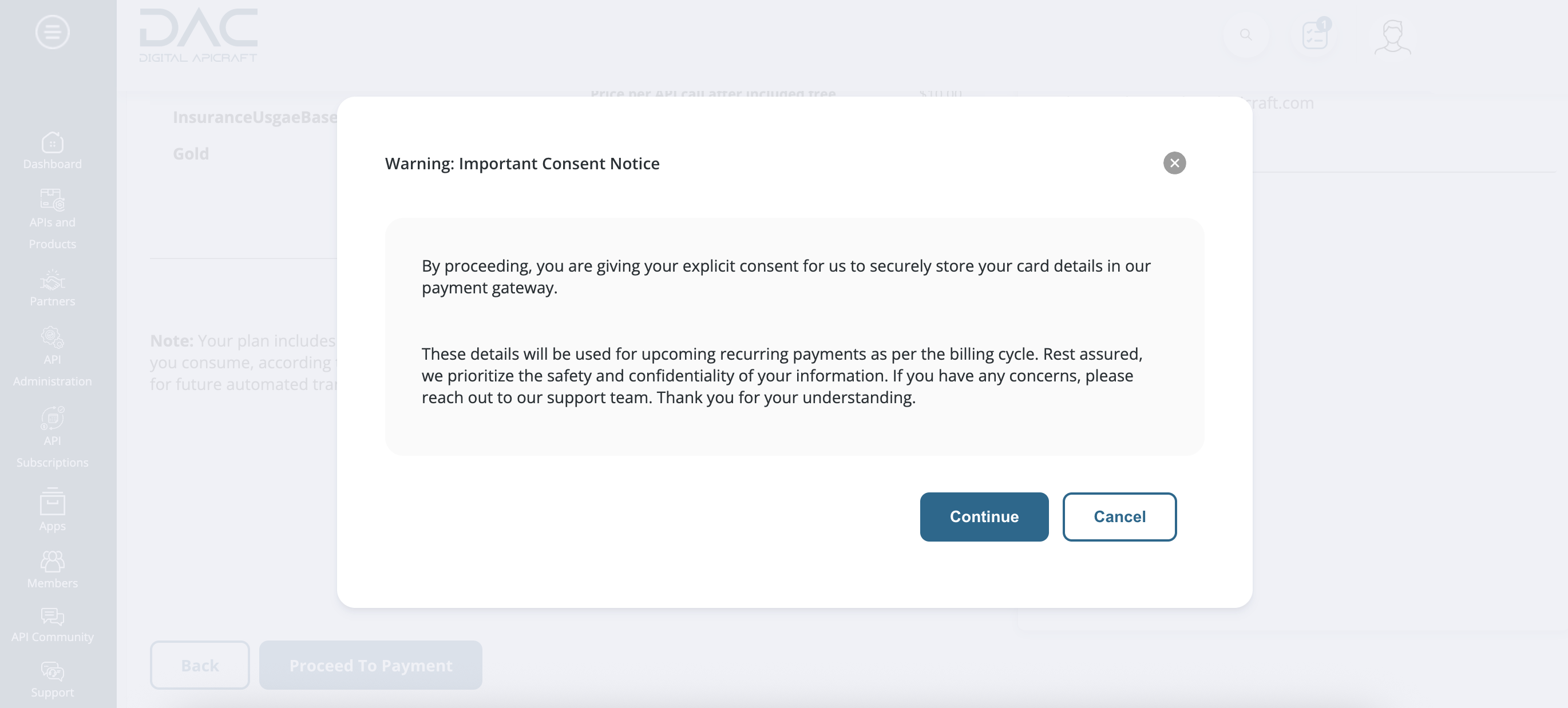Select the API Community label in the sidebar
The height and width of the screenshot is (708, 1568).
52,637
